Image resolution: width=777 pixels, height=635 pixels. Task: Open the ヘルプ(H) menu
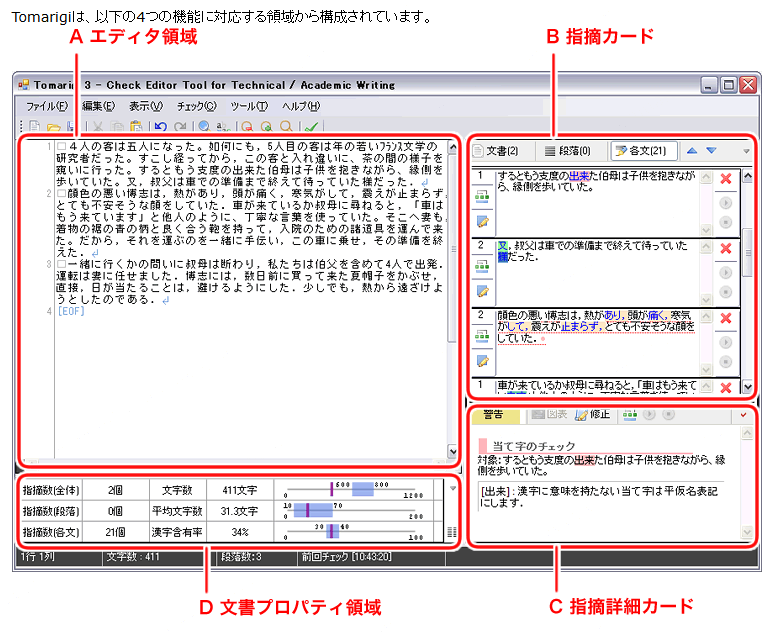point(301,106)
